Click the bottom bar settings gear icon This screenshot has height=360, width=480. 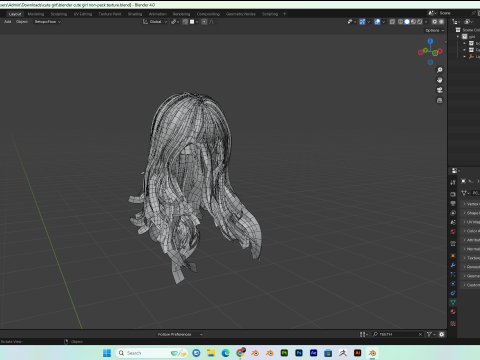pos(442,334)
